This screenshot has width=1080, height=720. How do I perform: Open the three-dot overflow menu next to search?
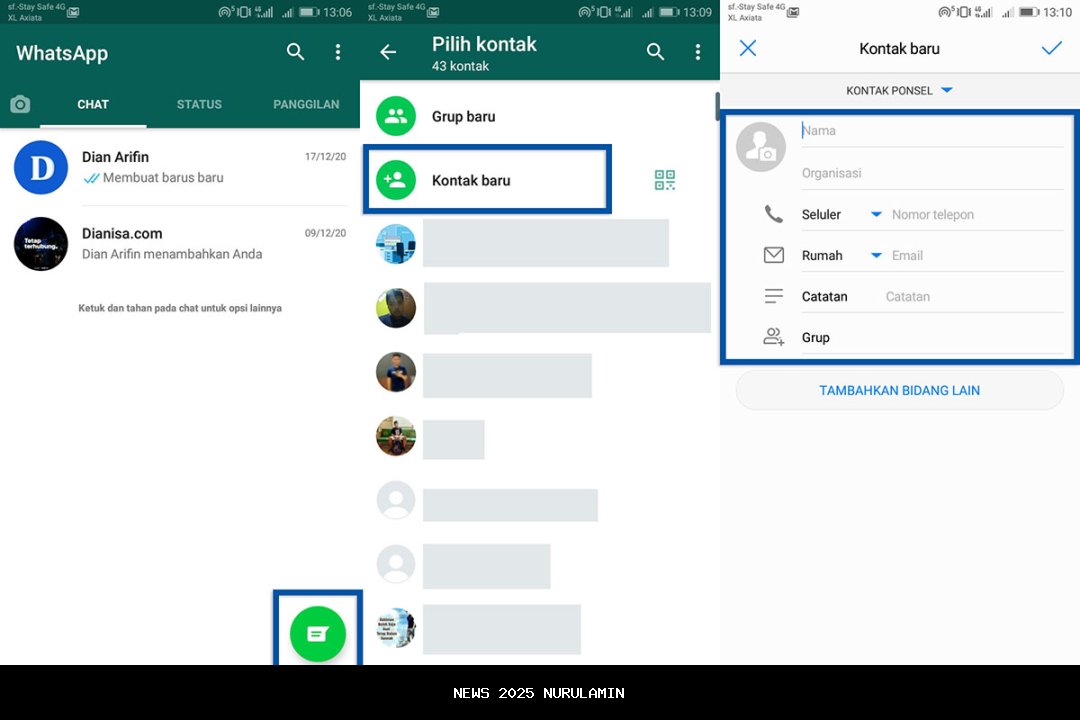tap(337, 51)
